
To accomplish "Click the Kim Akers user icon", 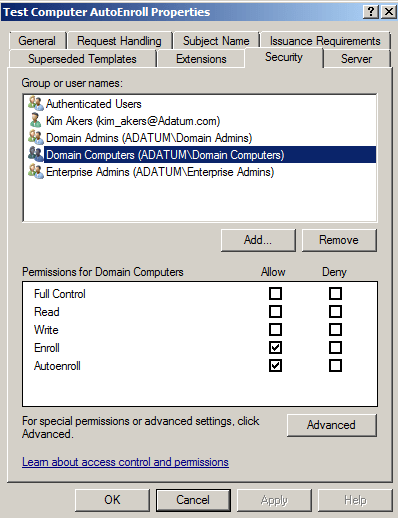I will click(x=36, y=121).
